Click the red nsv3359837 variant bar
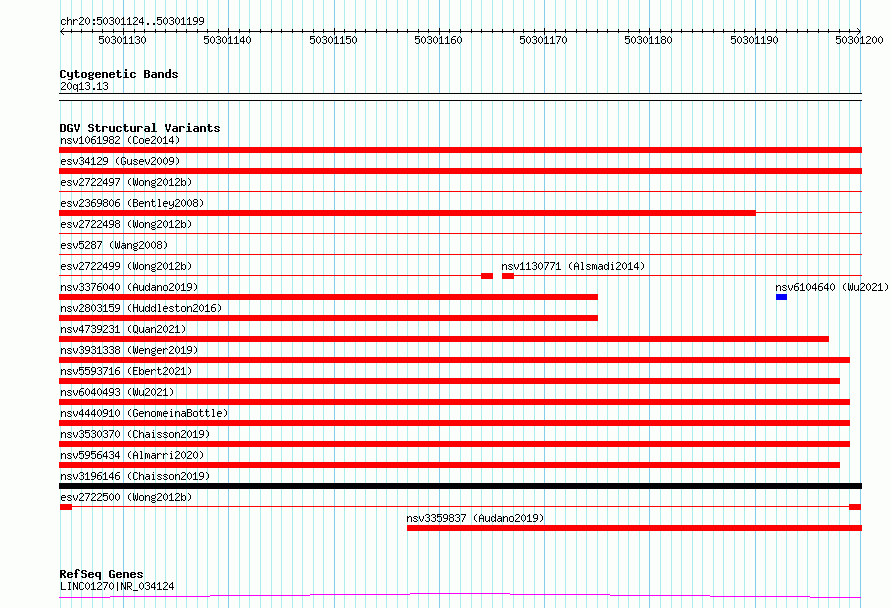Screen dimensions: 890x608 pos(634,528)
